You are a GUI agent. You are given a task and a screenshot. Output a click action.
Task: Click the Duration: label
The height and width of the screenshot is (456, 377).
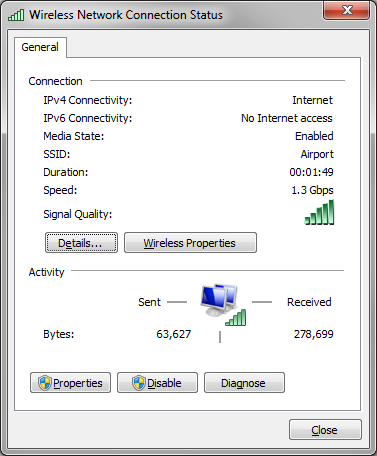66,172
